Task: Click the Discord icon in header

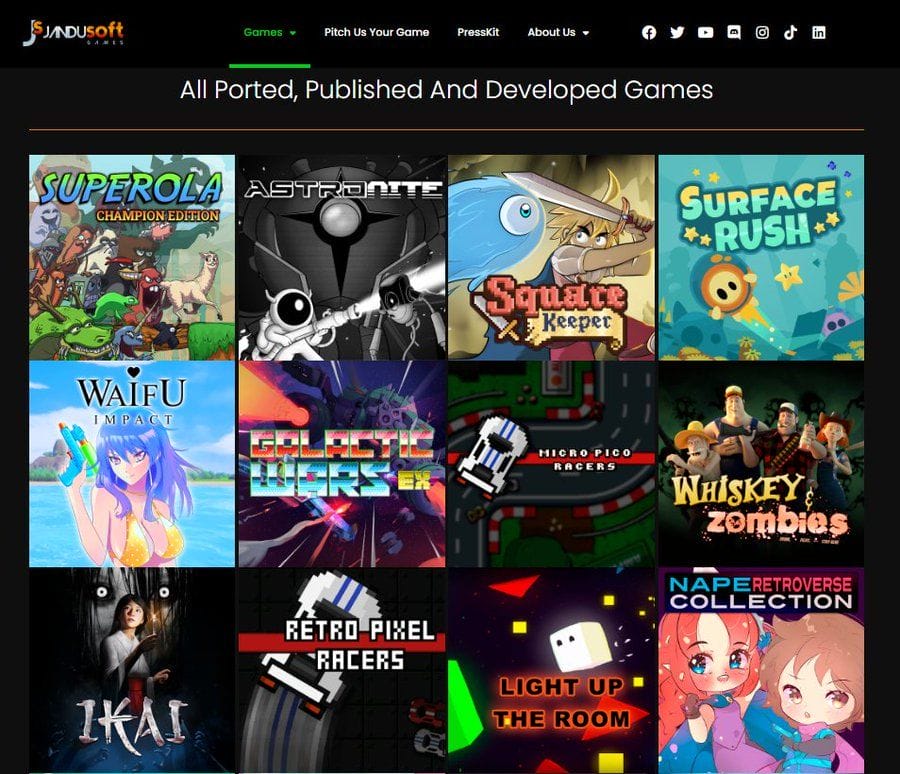Action: (x=734, y=33)
